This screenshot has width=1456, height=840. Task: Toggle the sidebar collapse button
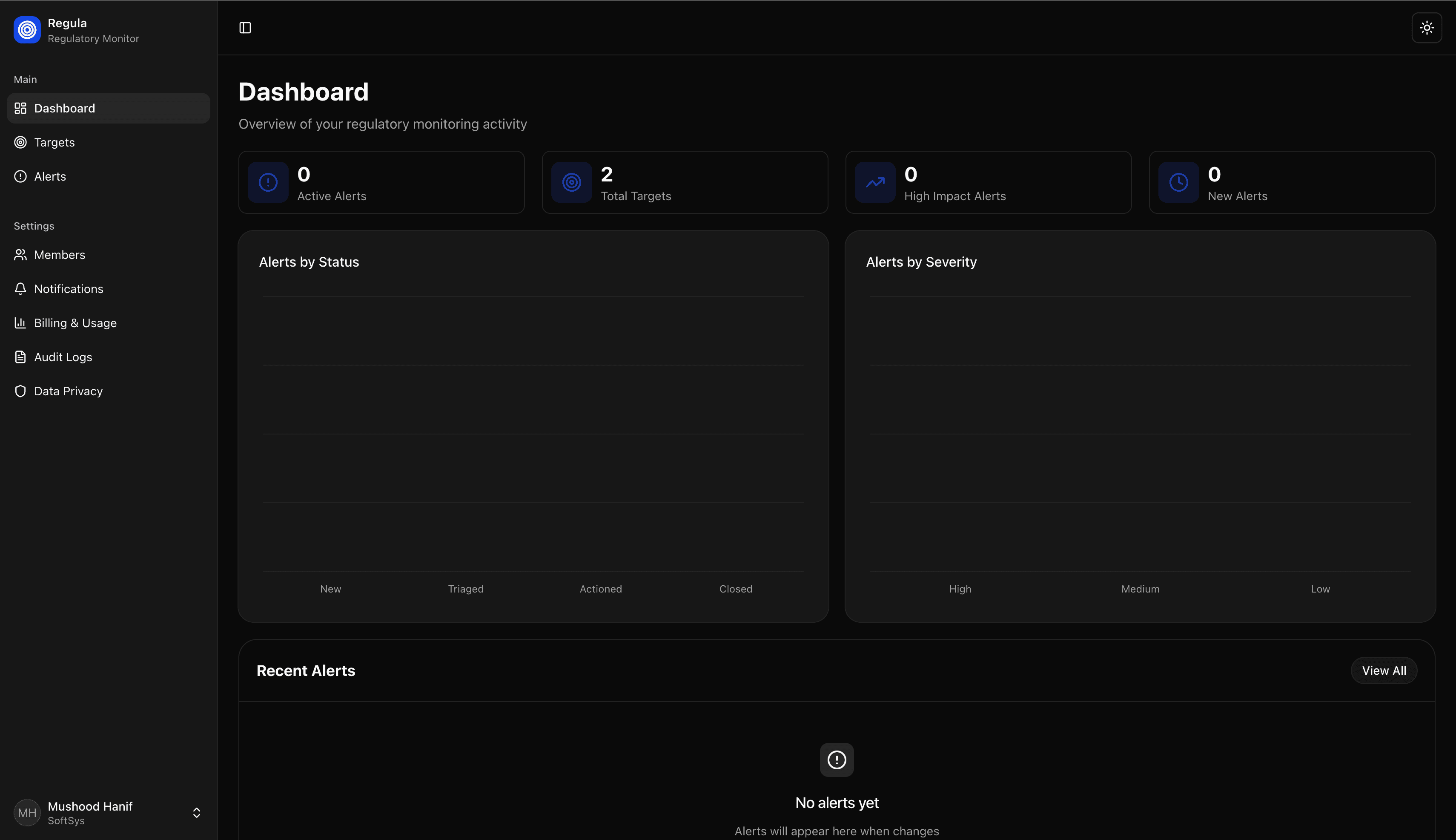[245, 28]
